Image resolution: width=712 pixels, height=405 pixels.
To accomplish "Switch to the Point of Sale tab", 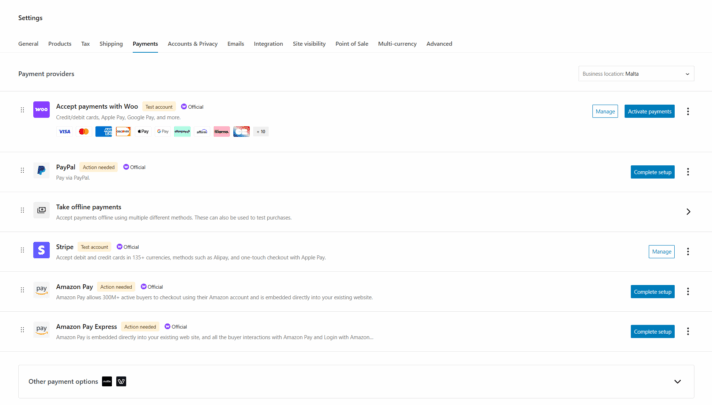I will pyautogui.click(x=352, y=44).
